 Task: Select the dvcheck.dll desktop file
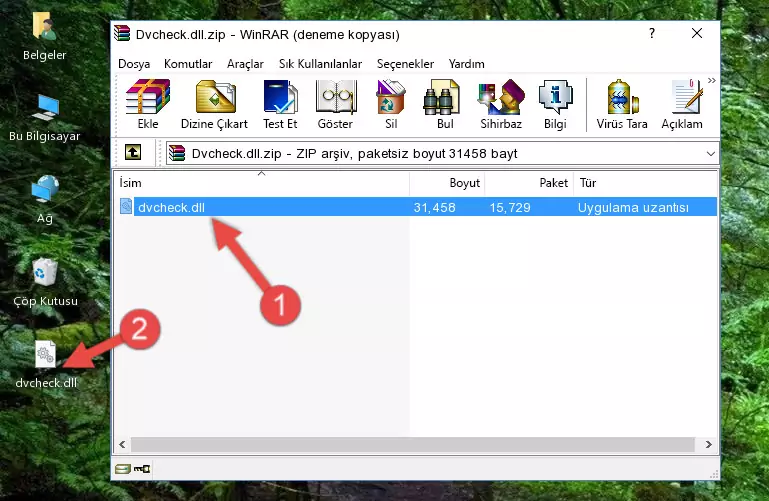coord(46,364)
